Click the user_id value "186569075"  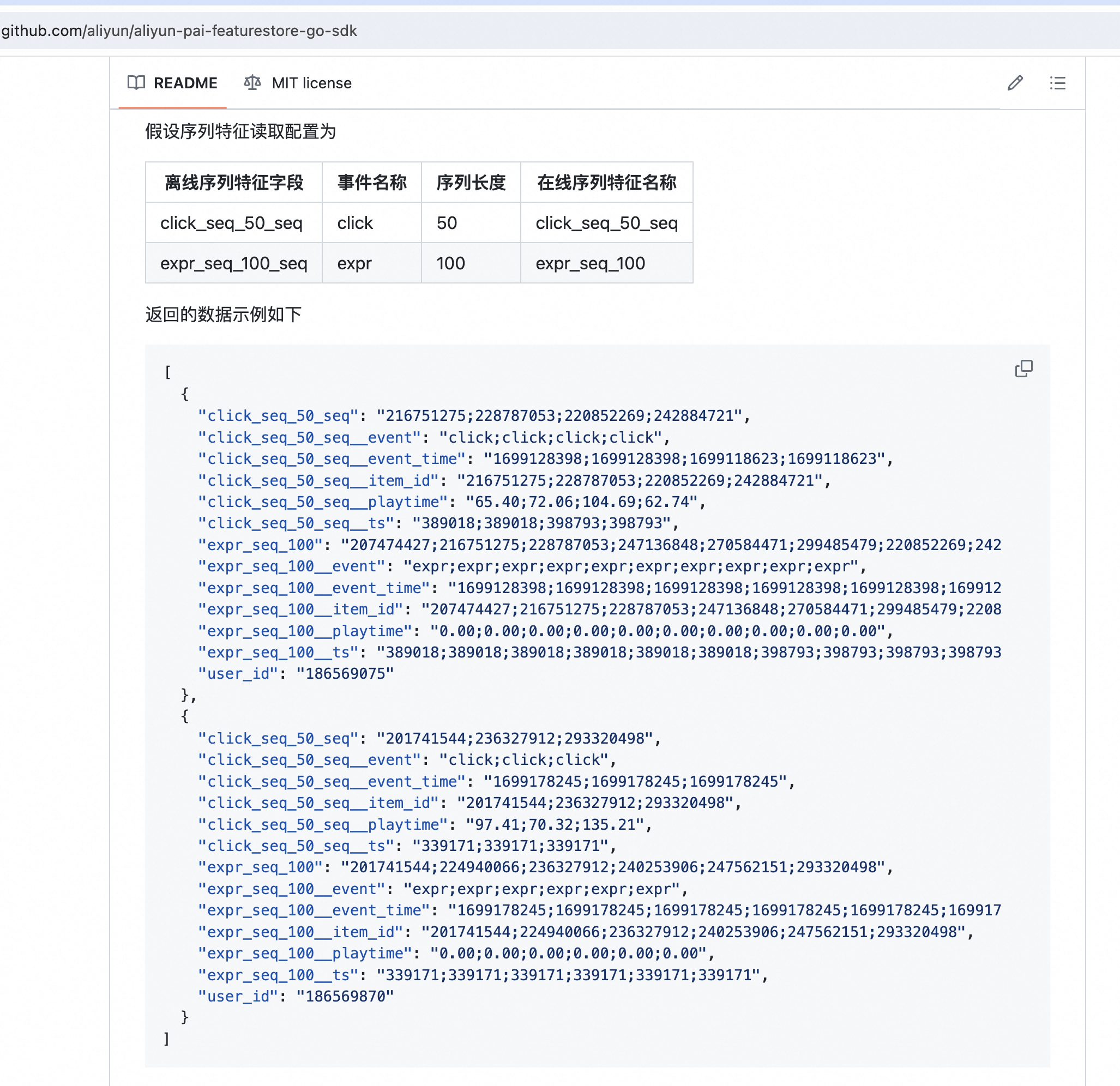[345, 674]
